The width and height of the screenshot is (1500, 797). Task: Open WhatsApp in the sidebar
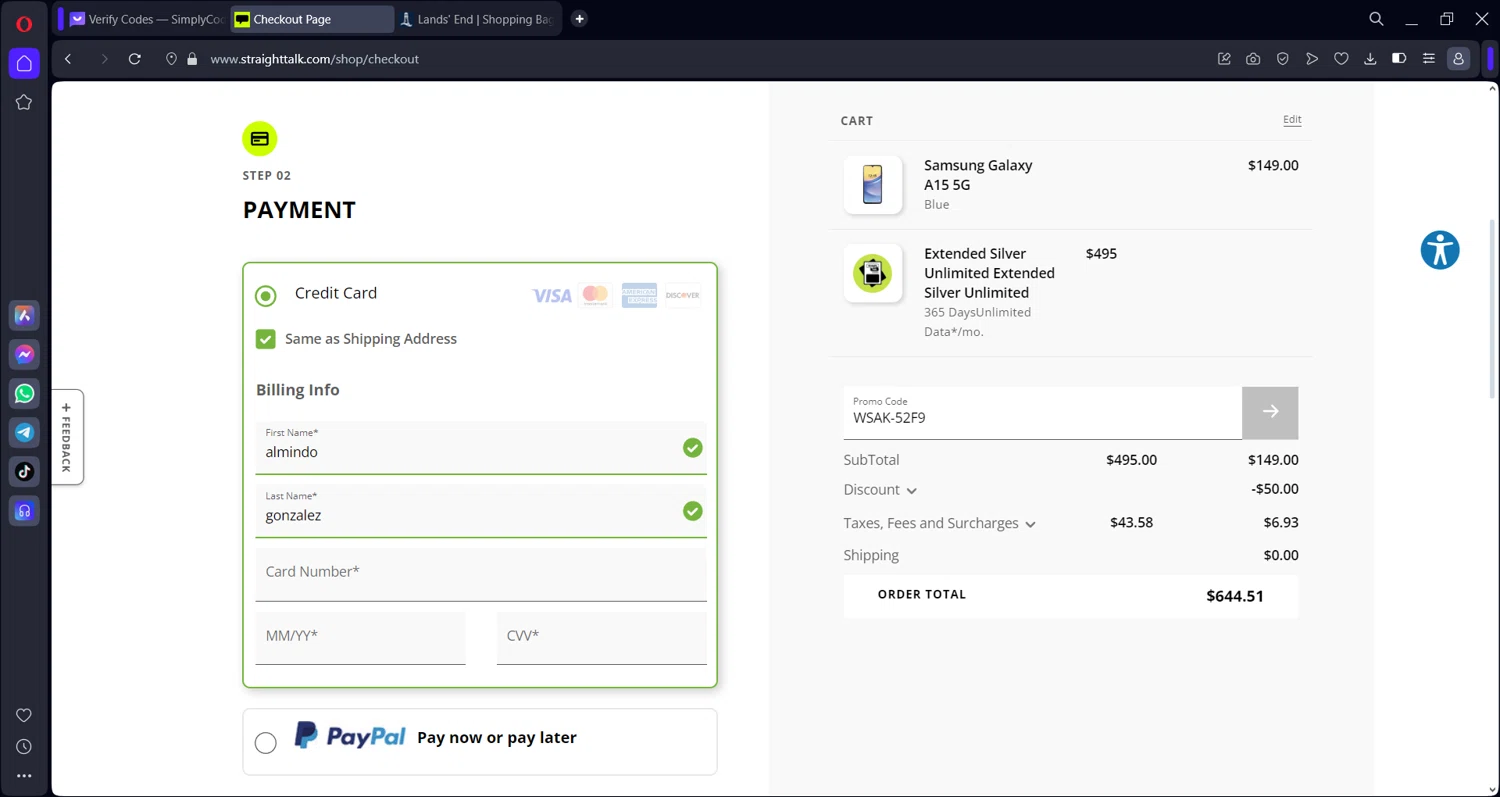24,393
